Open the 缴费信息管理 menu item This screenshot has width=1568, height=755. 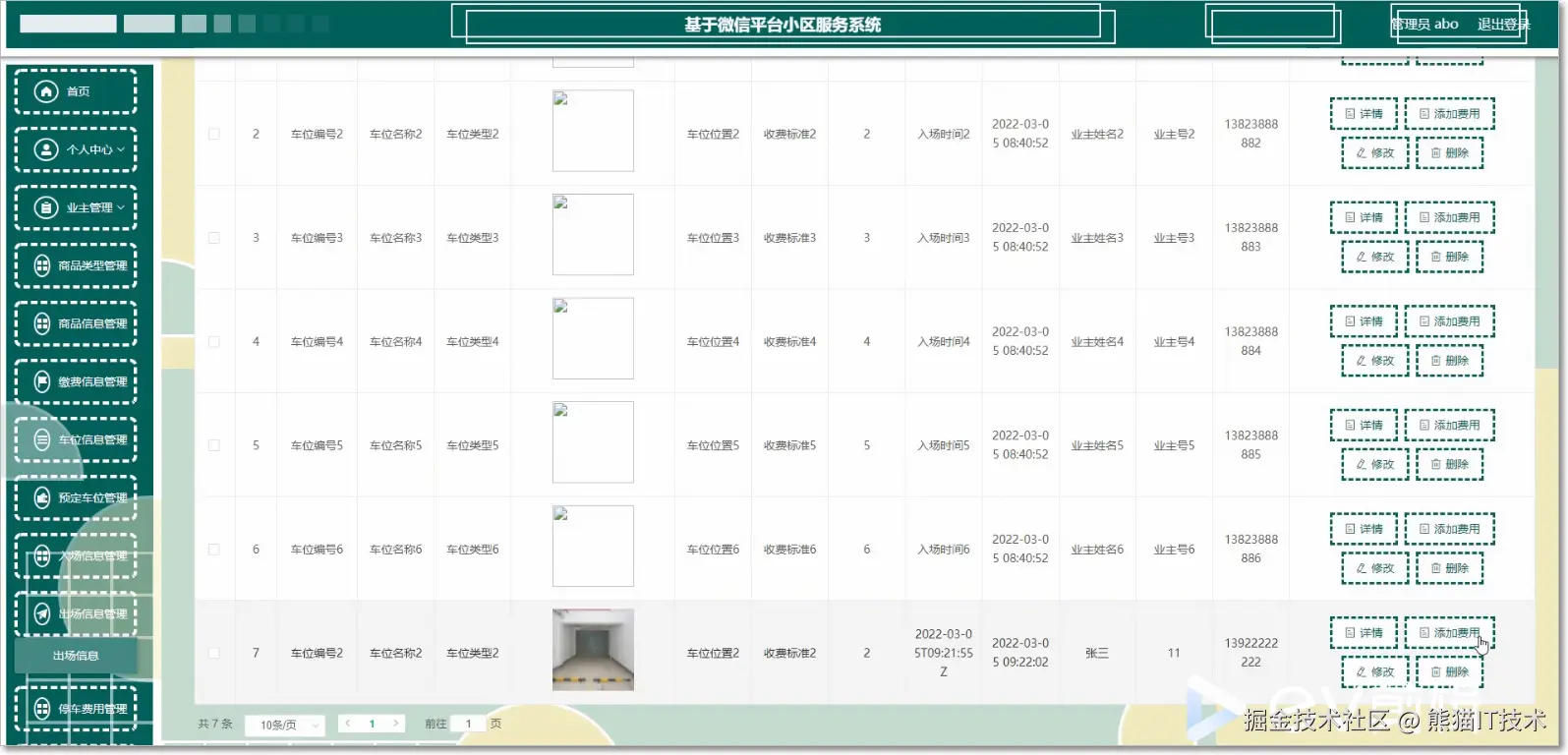point(76,381)
